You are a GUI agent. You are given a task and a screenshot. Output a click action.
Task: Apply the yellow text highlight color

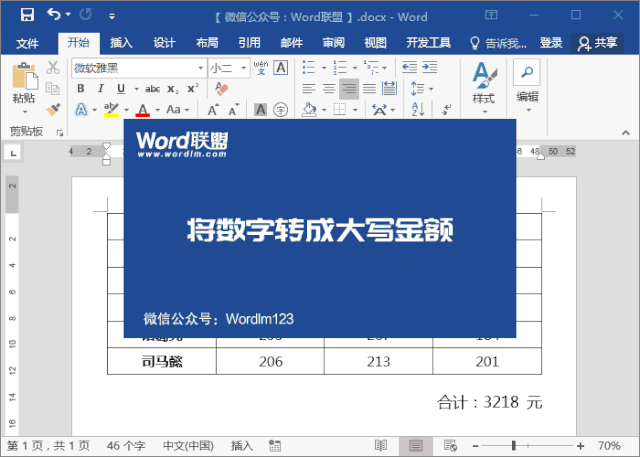tap(111, 109)
